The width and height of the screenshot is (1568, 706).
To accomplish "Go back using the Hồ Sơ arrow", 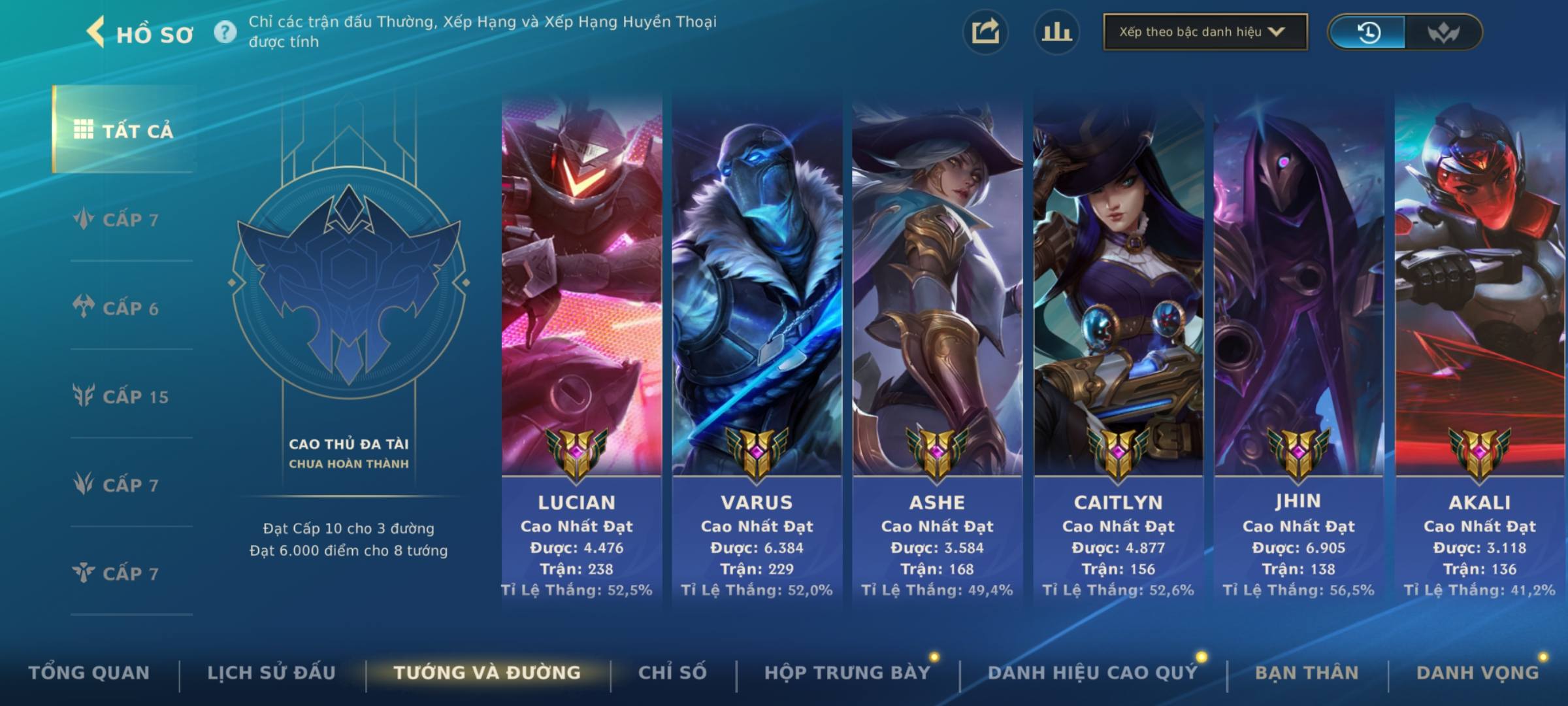I will (95, 33).
